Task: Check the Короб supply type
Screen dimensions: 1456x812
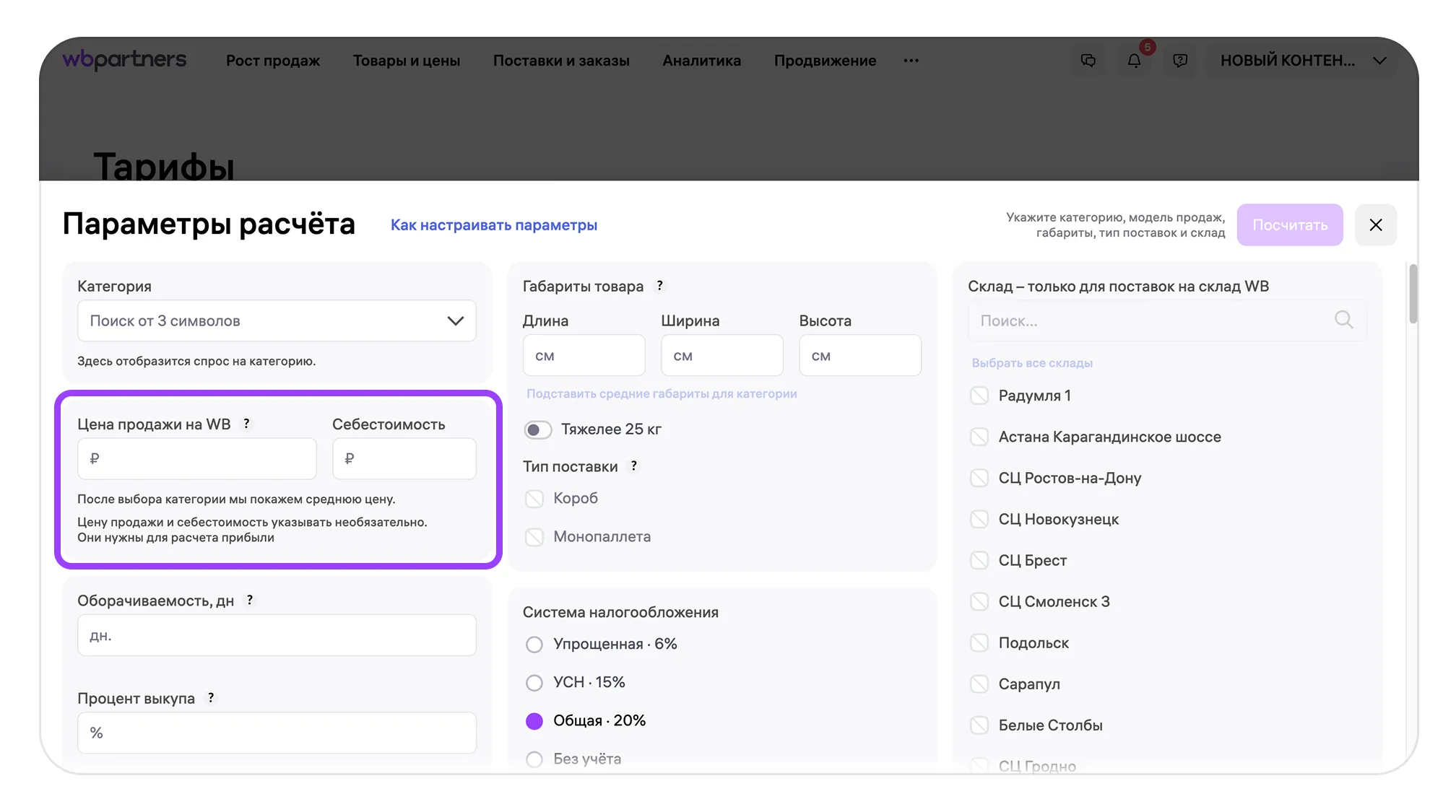Action: pos(534,499)
